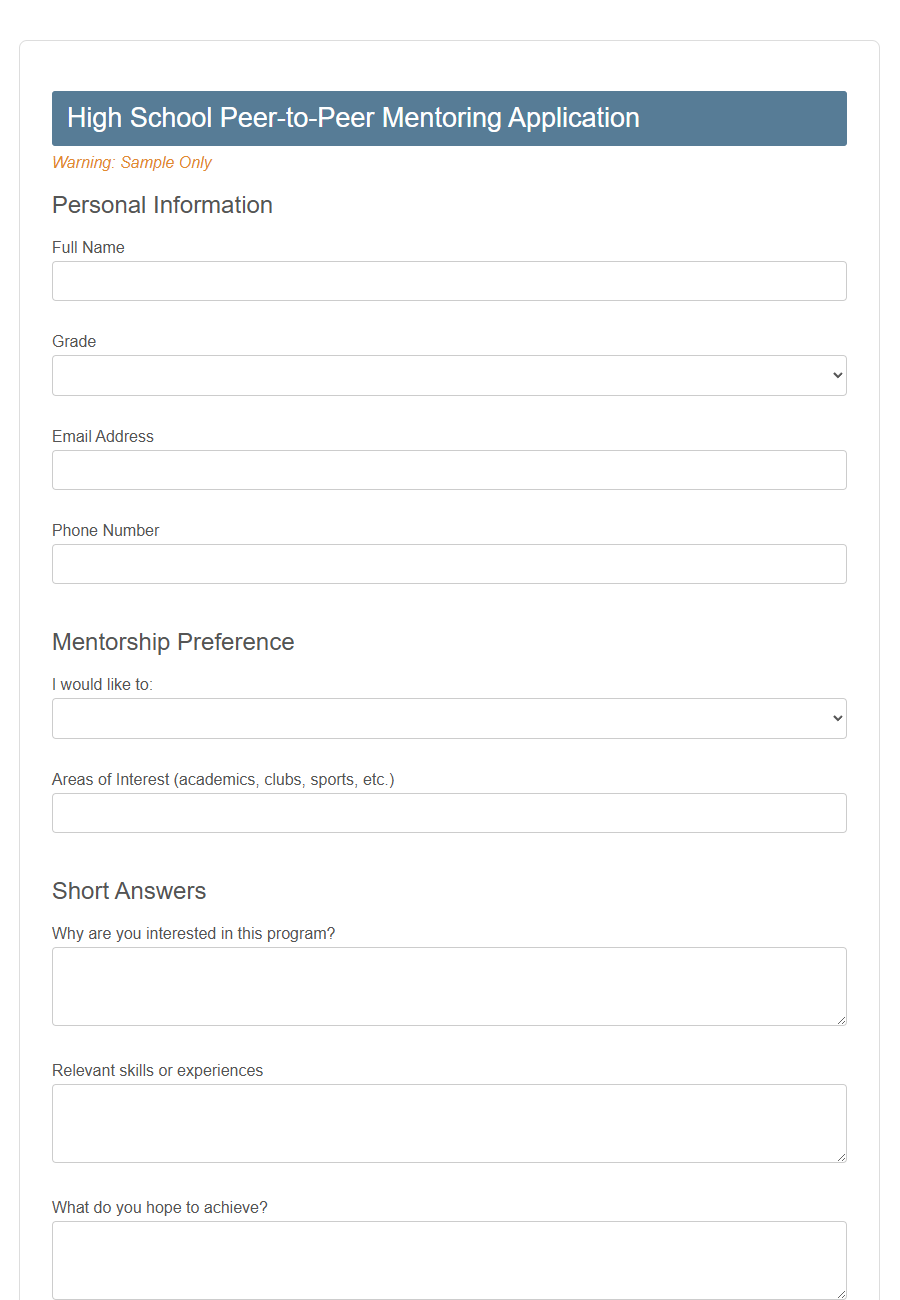Click the Phone Number input field

click(x=449, y=564)
